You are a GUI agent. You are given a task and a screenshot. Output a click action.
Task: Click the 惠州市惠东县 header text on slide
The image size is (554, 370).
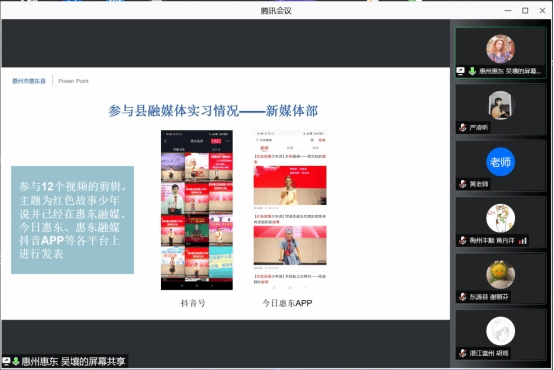[29, 81]
